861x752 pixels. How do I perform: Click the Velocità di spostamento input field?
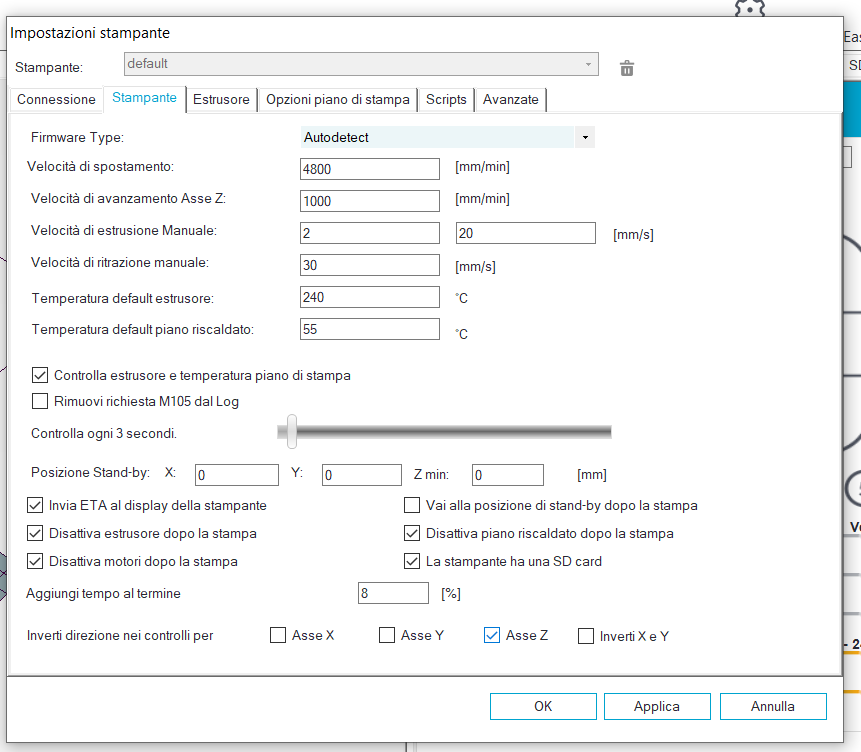point(370,169)
